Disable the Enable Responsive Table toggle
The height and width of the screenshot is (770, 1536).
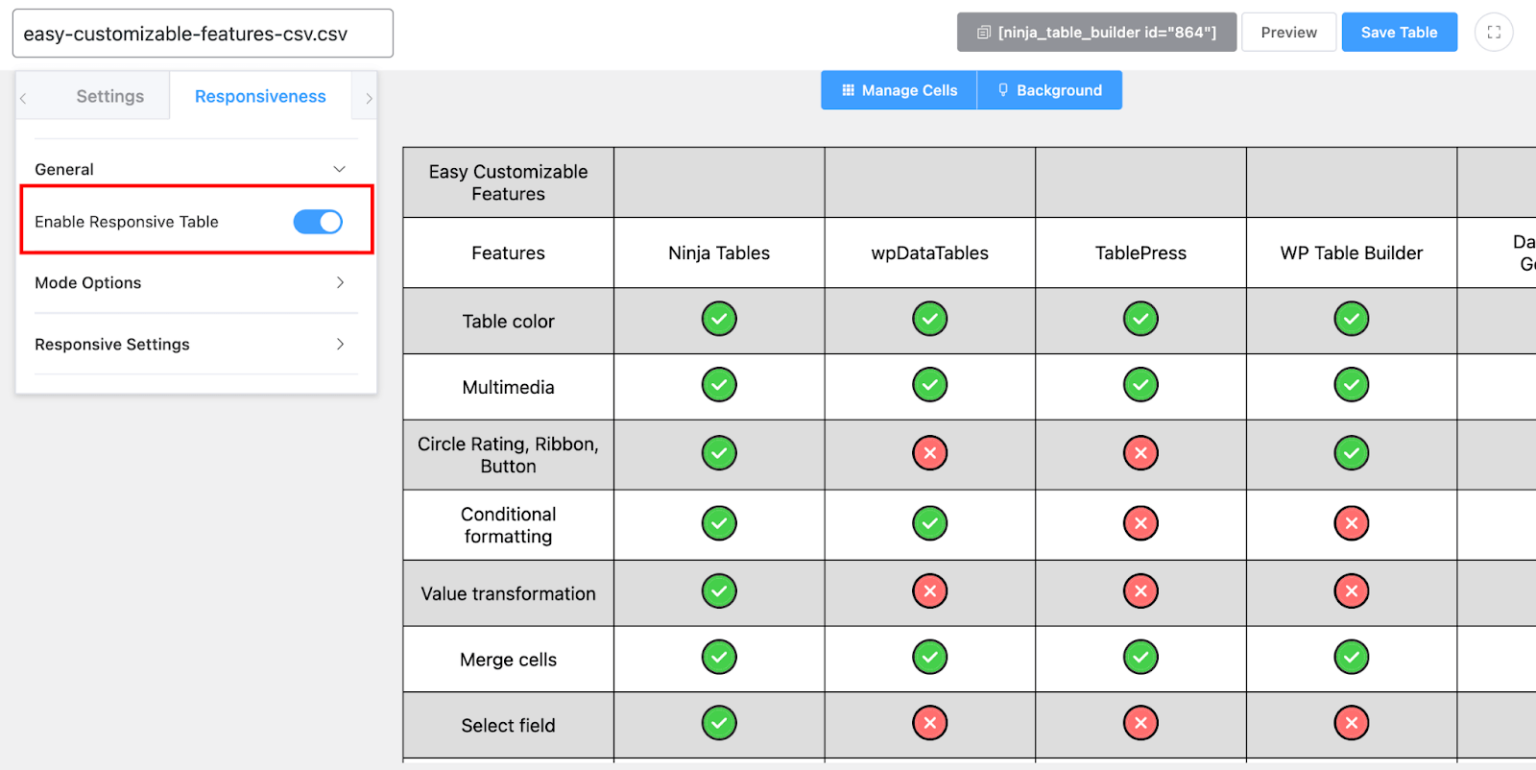pyautogui.click(x=318, y=221)
